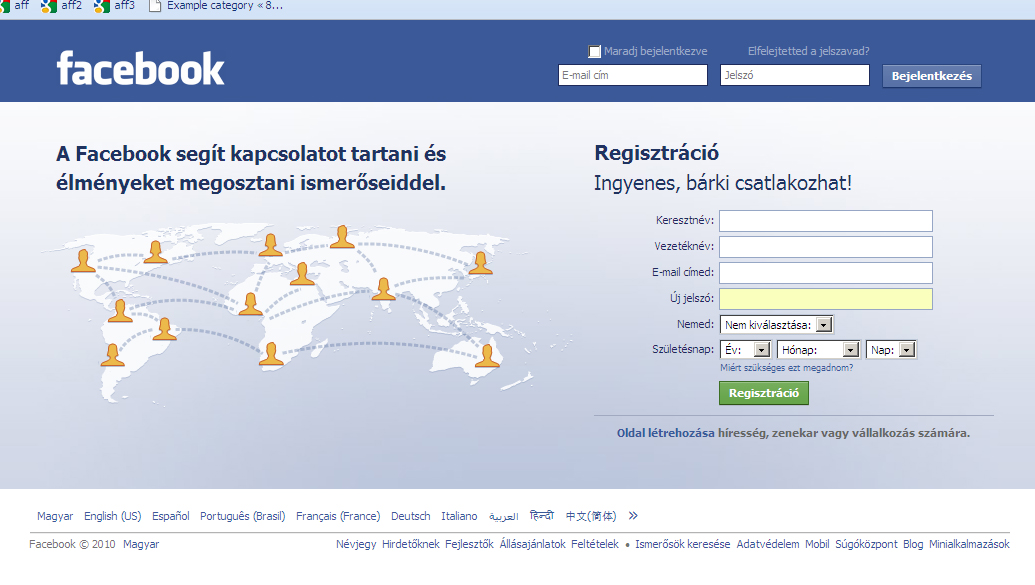Open the Ismerősök keresése footer link
The image size is (1035, 585).
pos(683,544)
